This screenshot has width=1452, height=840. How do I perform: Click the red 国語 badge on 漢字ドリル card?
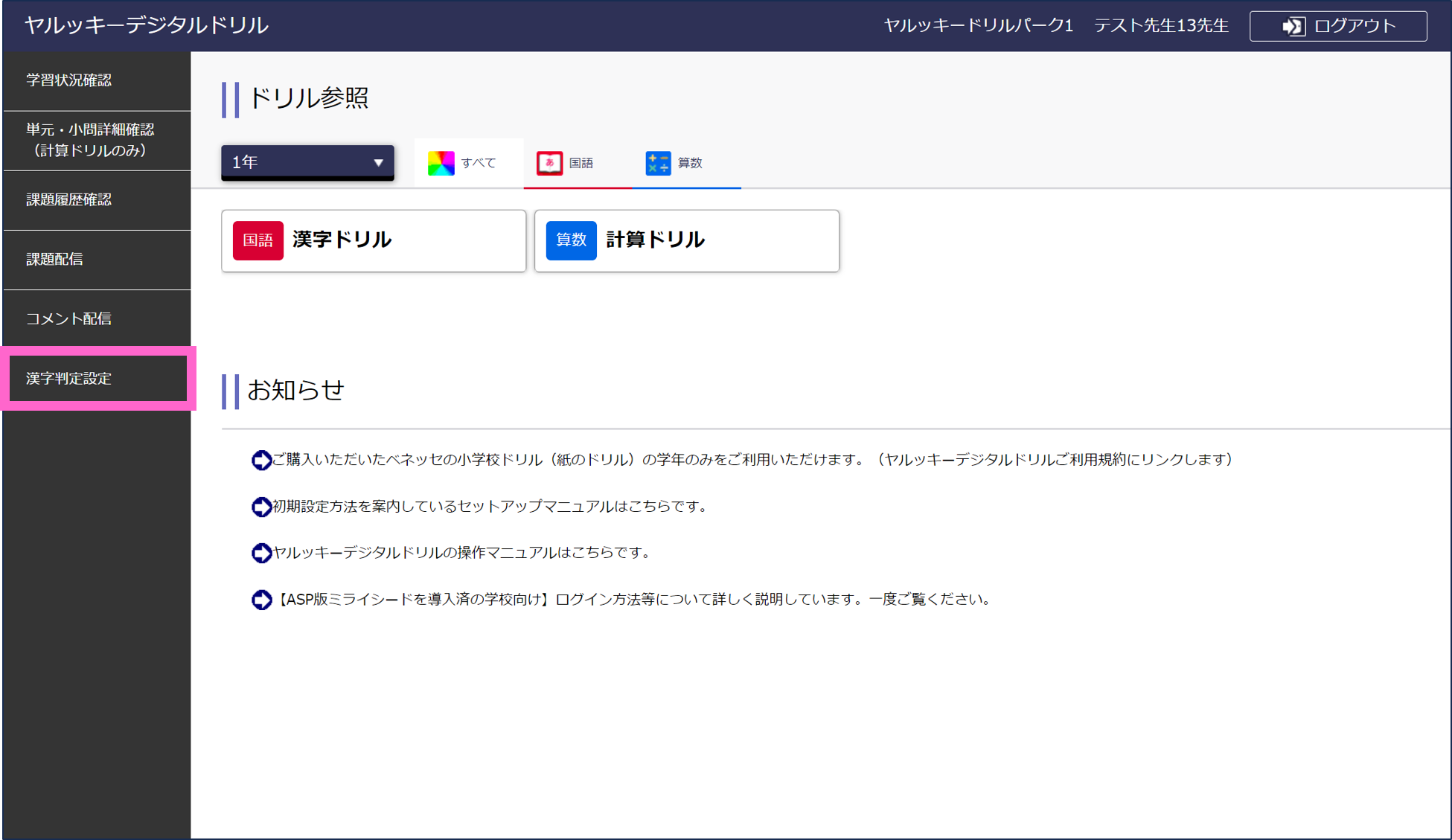click(x=258, y=240)
